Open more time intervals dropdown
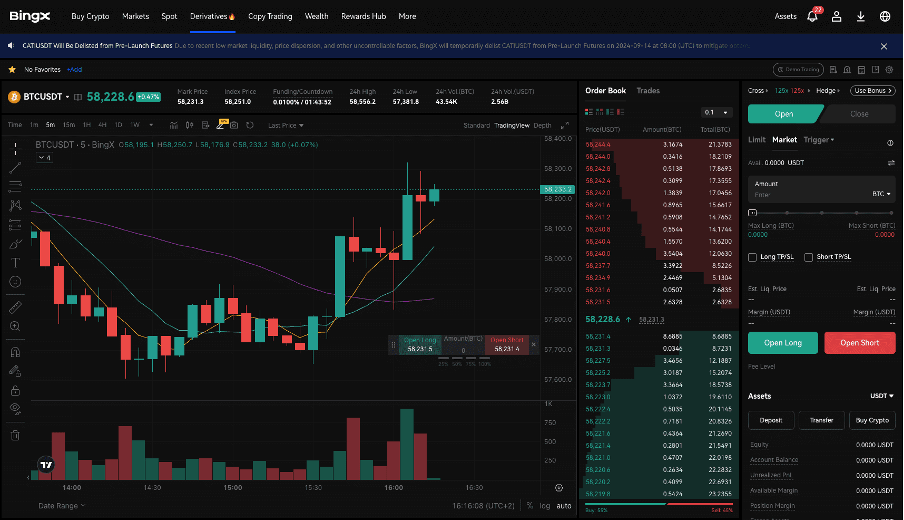 (151, 125)
